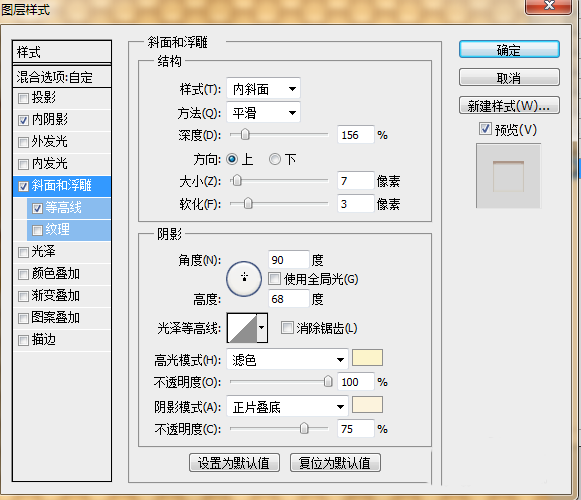This screenshot has height=500, width=581.
Task: Click the shadow 不透明度(C) opacity slider handle
Action: [304, 428]
